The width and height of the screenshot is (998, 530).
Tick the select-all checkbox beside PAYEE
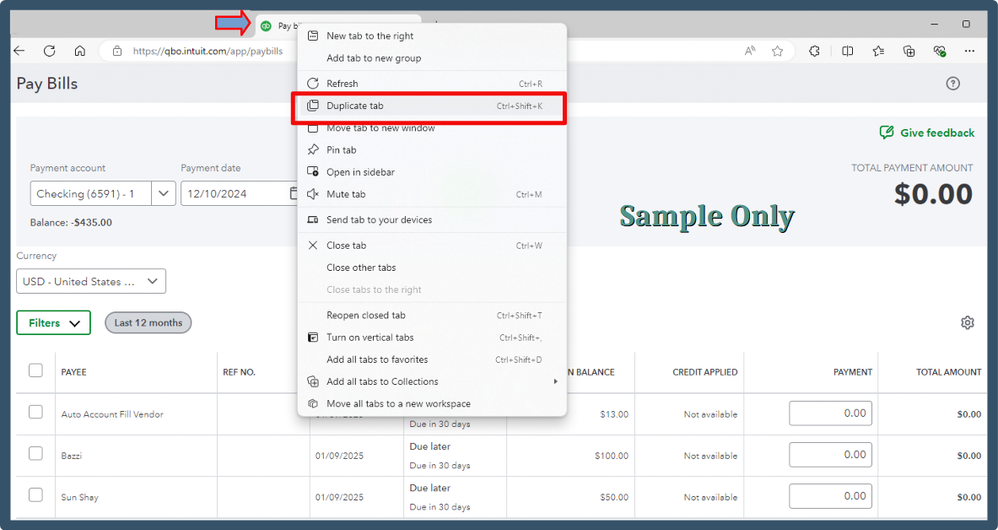36,370
